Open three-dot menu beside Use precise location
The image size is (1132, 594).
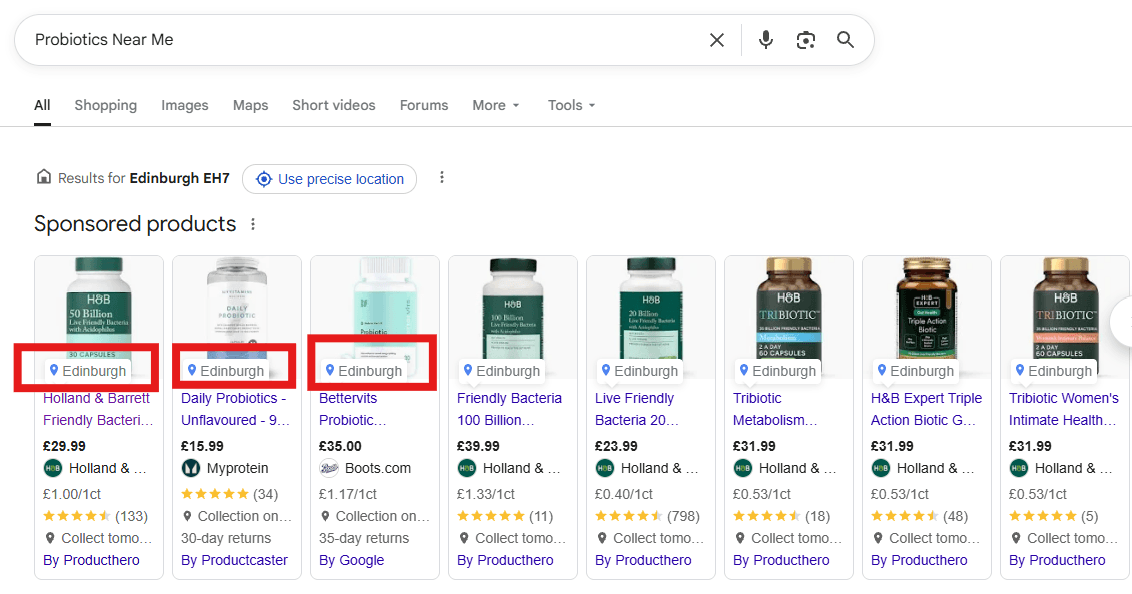(442, 178)
